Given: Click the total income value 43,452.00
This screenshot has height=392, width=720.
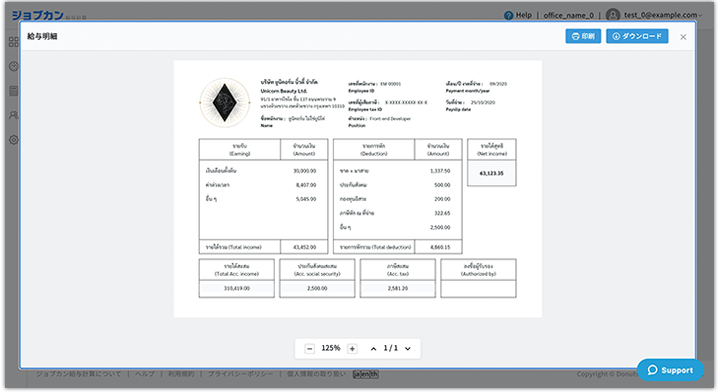Looking at the screenshot, I should [304, 247].
